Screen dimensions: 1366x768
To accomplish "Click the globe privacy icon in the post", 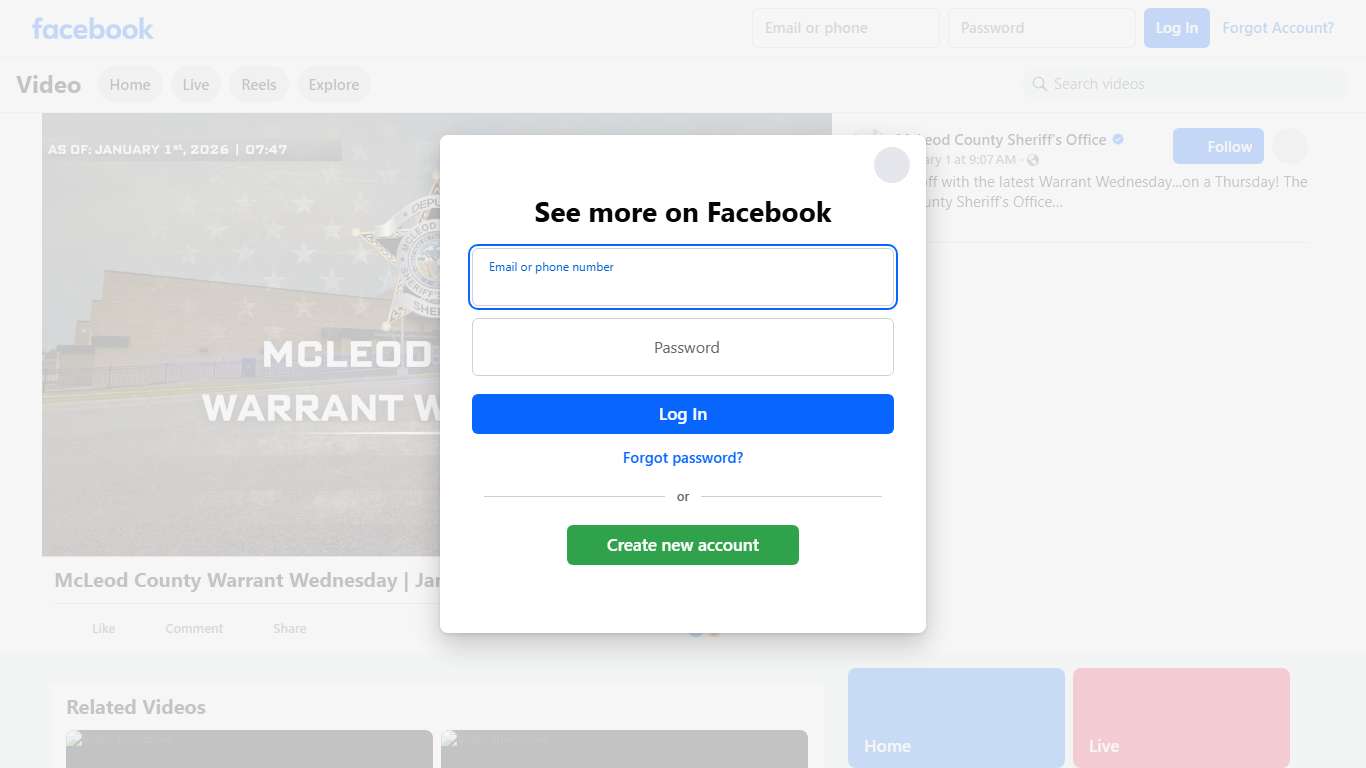I will coord(1033,160).
